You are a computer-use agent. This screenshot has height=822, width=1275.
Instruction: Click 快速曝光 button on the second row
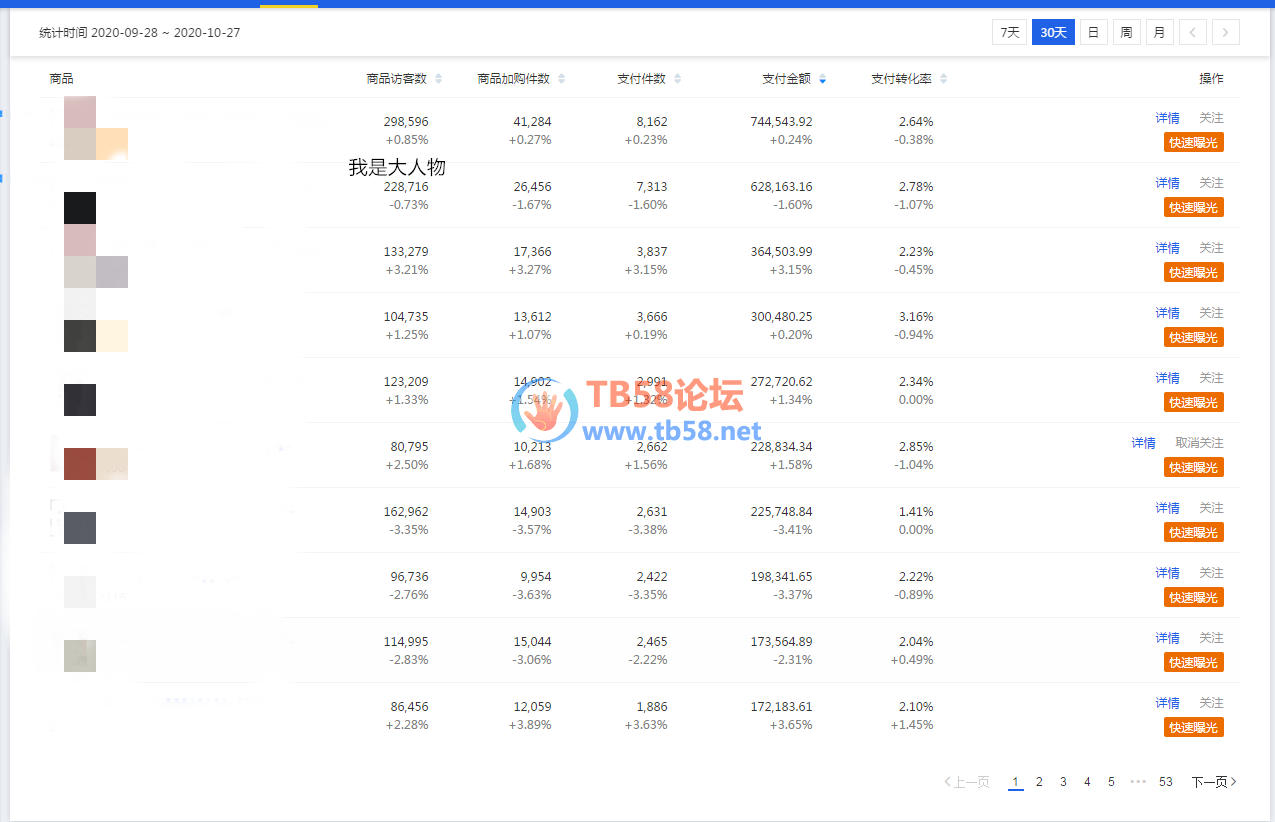point(1193,207)
